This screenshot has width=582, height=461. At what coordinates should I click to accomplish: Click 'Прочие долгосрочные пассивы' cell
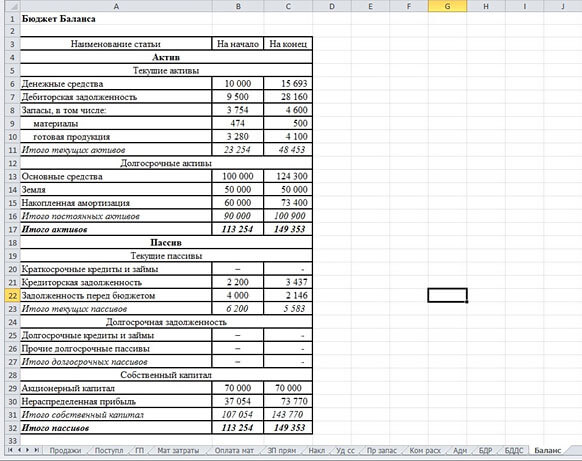[x=116, y=349]
